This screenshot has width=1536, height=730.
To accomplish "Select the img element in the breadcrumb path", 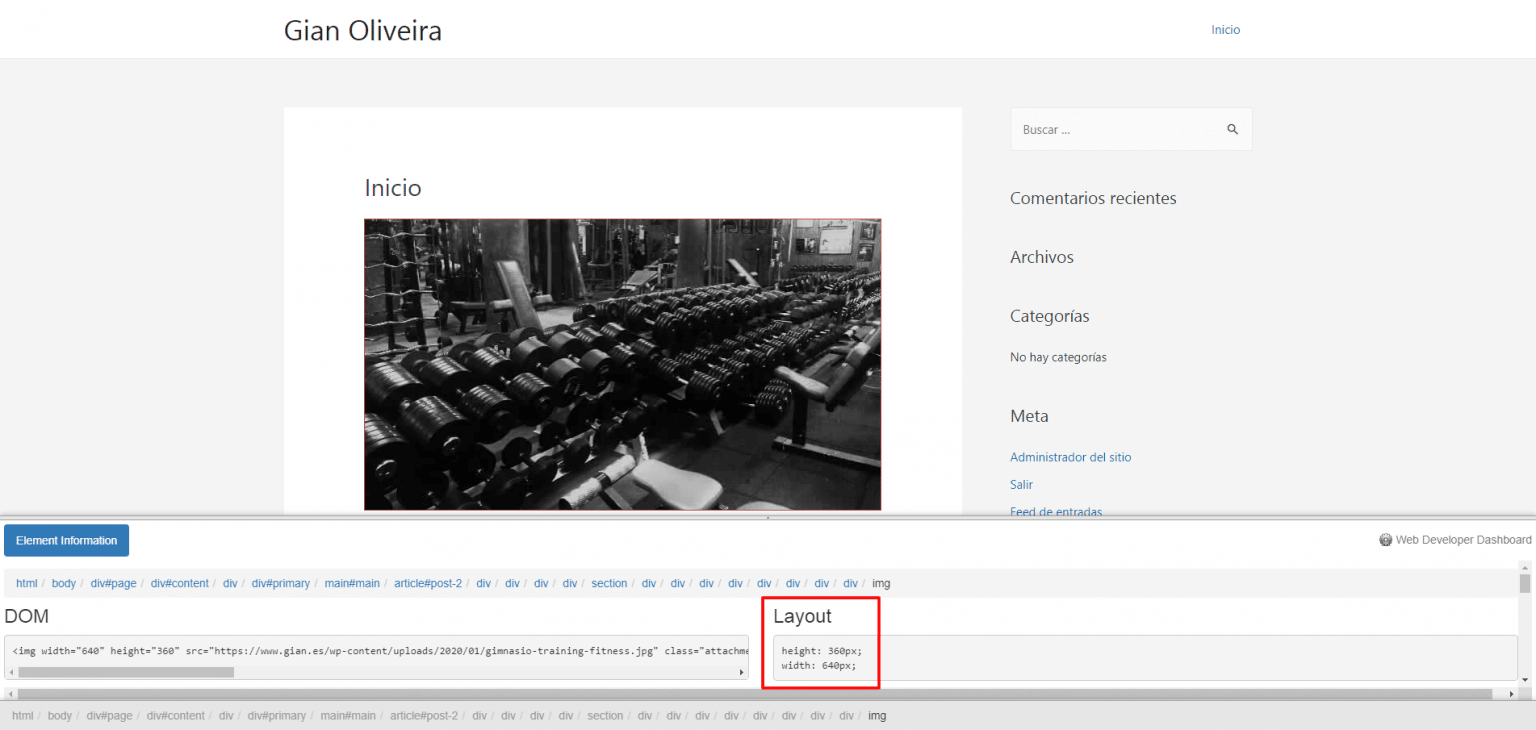I will tap(882, 583).
